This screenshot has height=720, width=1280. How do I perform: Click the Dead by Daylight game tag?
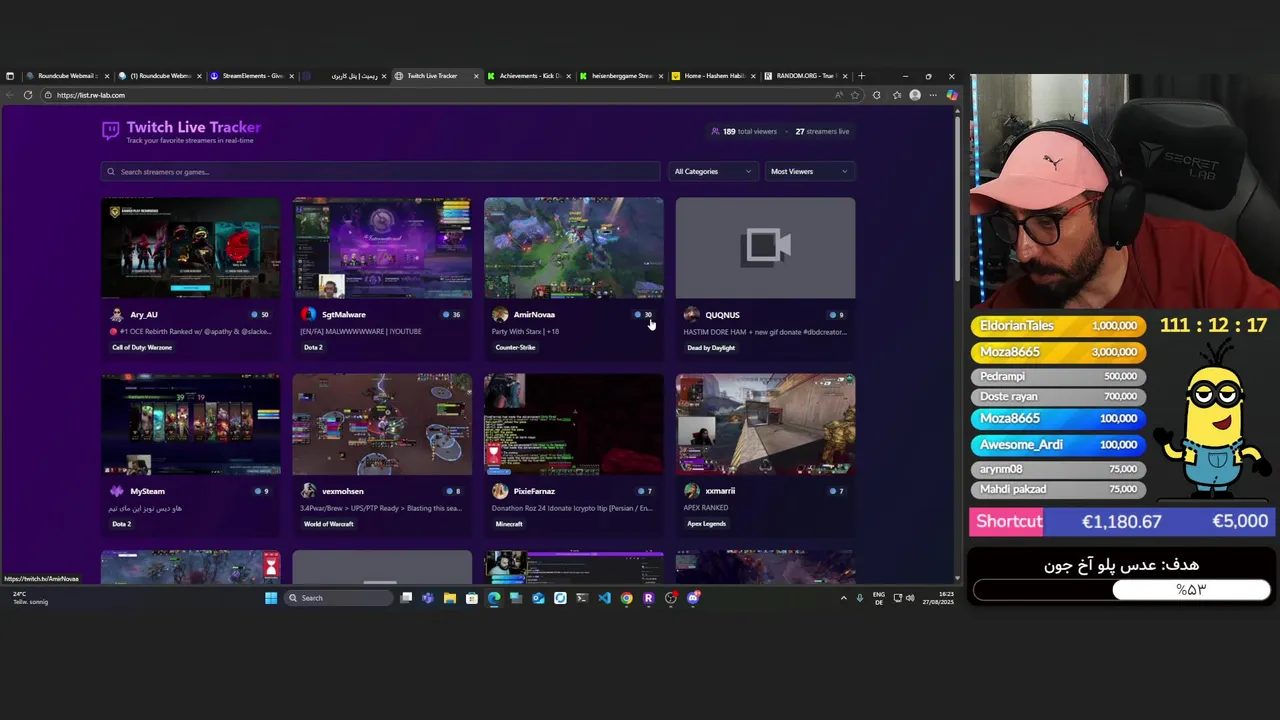pos(711,348)
